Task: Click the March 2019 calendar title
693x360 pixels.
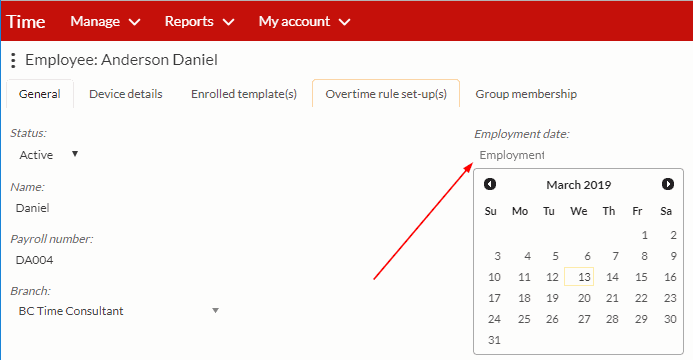Action: click(x=579, y=185)
